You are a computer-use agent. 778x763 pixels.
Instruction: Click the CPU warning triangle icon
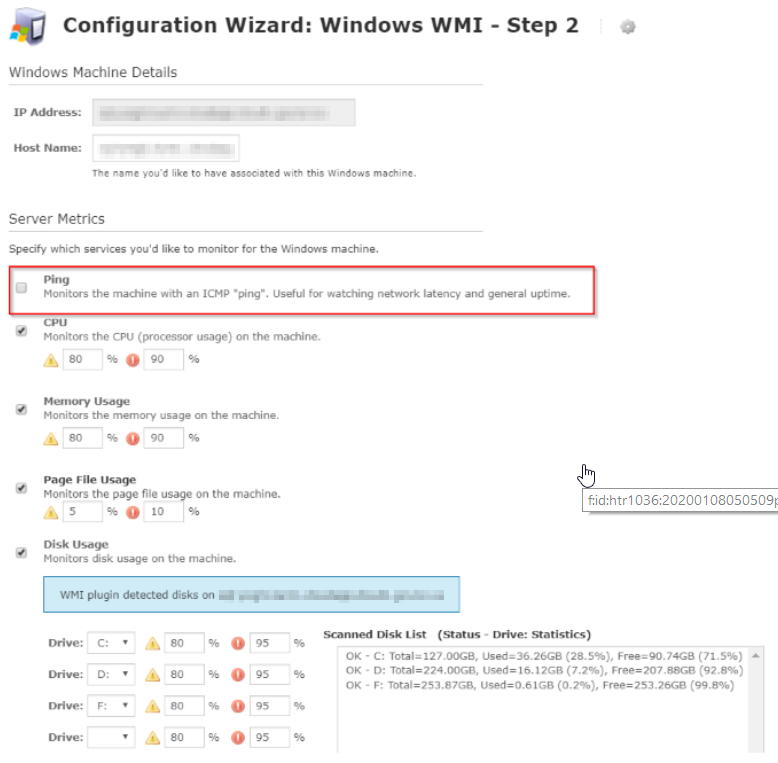pos(51,360)
